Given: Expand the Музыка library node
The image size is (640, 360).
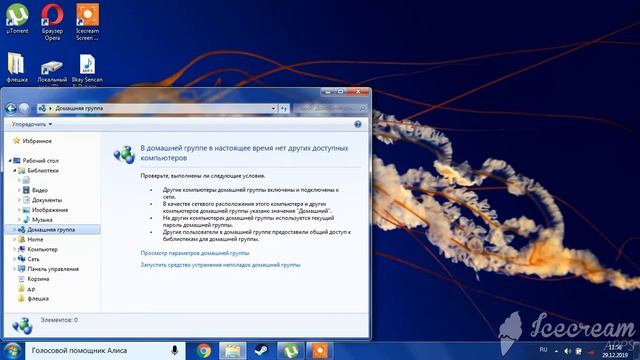Looking at the screenshot, I should (x=19, y=220).
